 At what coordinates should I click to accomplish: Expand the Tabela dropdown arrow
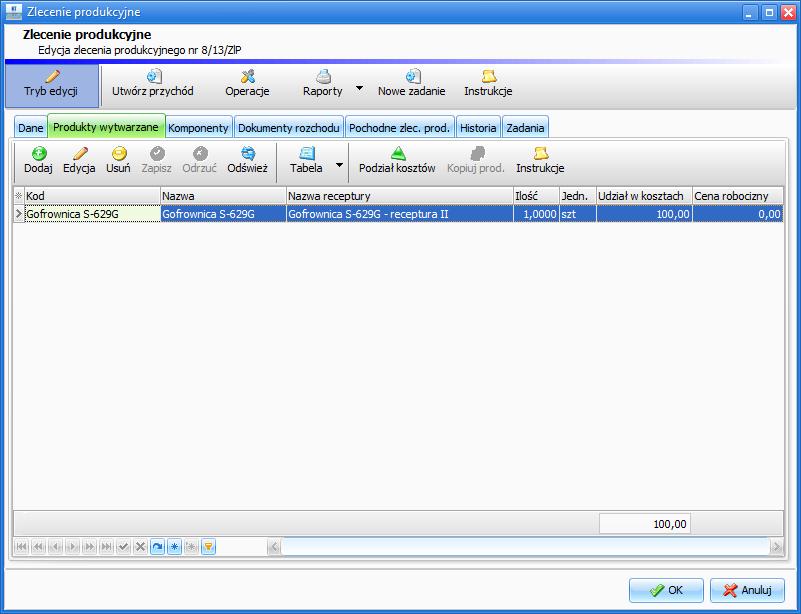click(339, 165)
